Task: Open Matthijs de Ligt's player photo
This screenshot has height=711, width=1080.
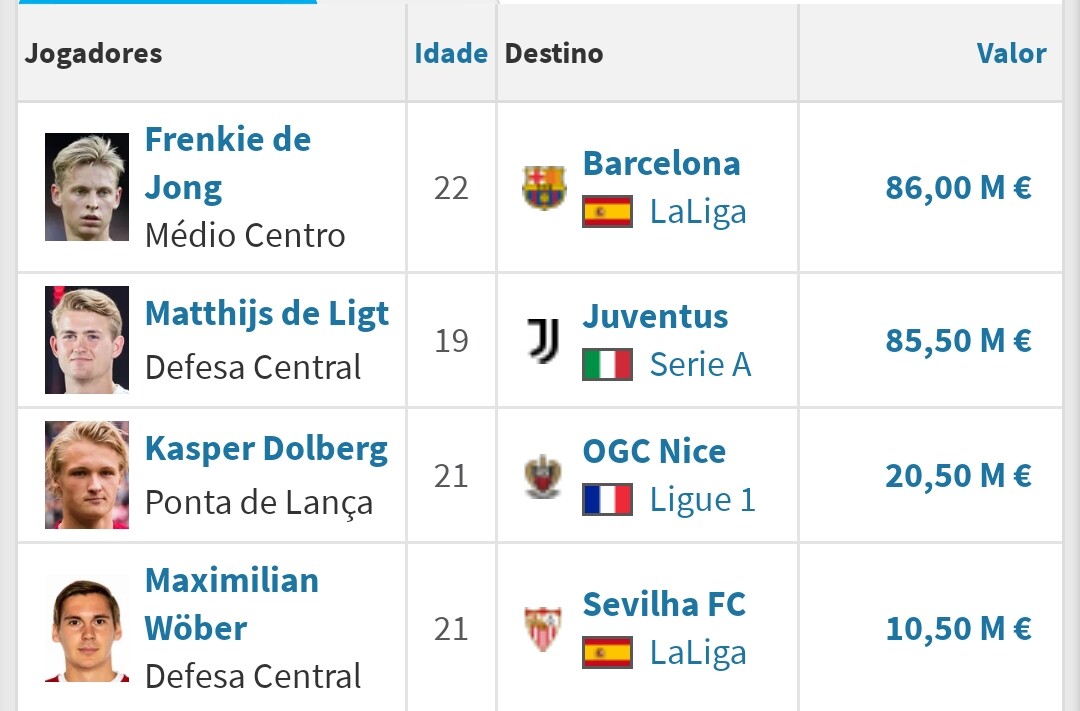Action: coord(87,340)
